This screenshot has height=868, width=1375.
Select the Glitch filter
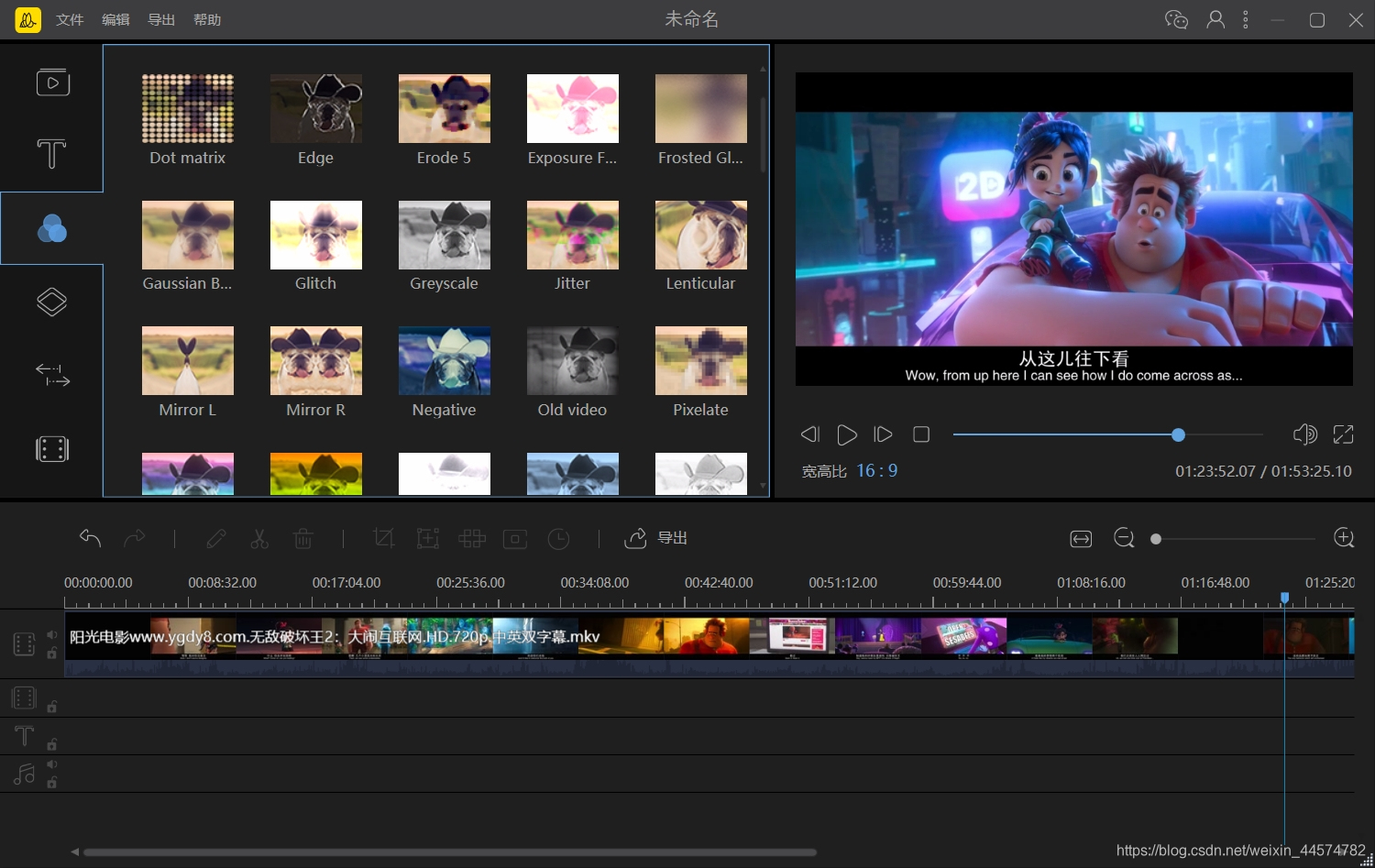tap(316, 235)
